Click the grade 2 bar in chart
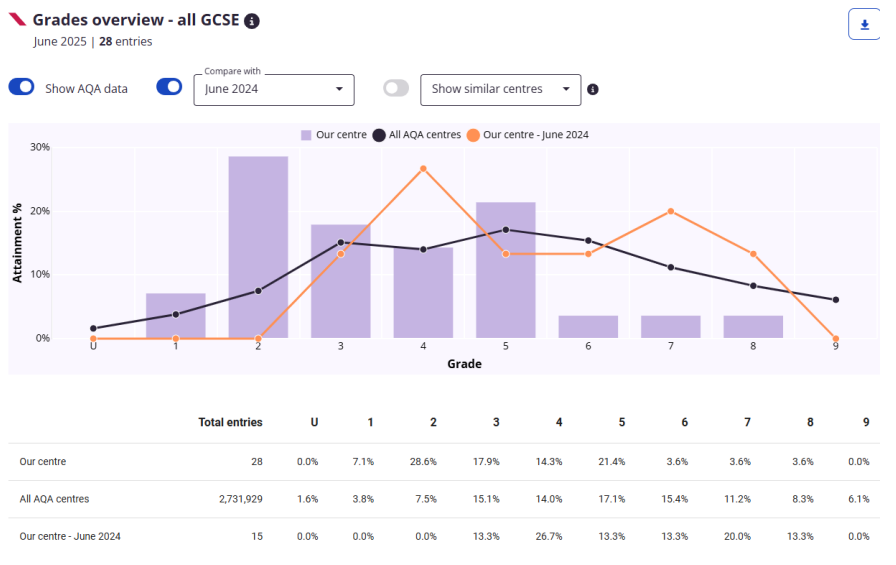 [x=258, y=247]
